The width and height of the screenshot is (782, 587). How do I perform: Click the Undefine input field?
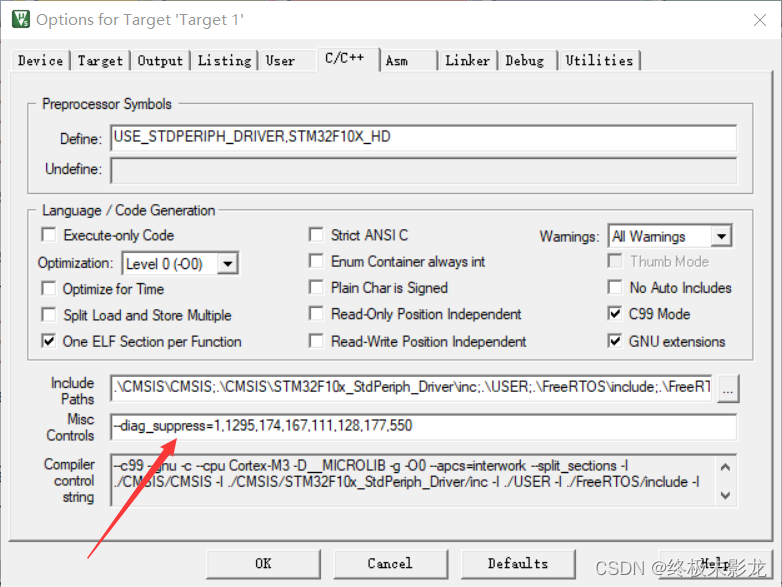point(423,171)
